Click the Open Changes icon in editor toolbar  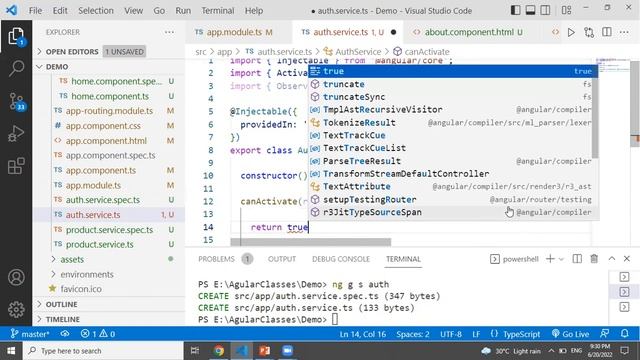(x=589, y=32)
